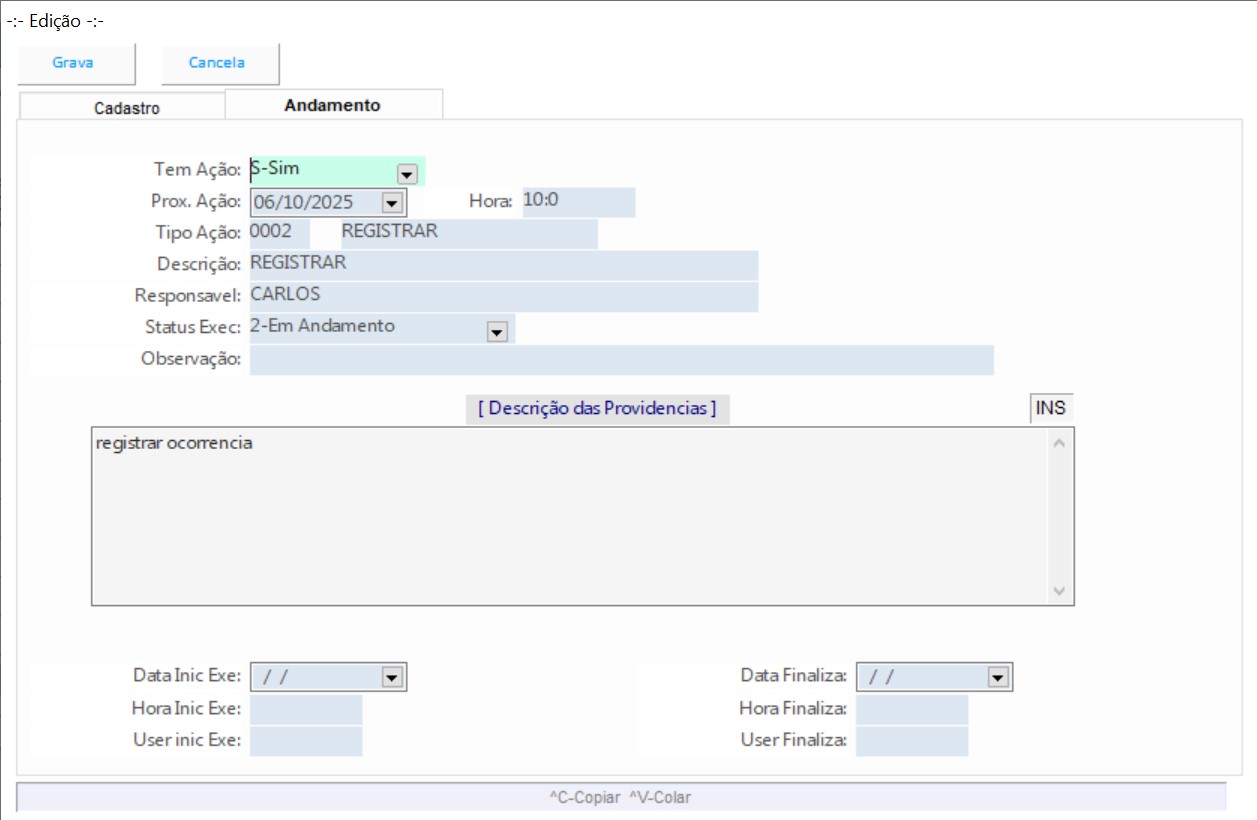Click the Grava button
This screenshot has height=820, width=1257.
74,63
